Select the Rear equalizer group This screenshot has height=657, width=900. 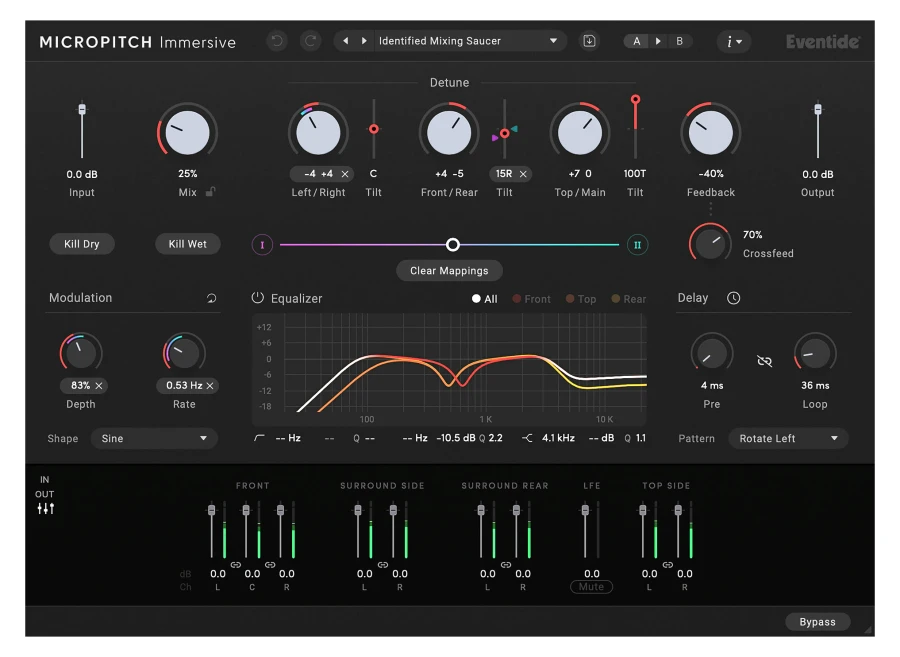(629, 299)
